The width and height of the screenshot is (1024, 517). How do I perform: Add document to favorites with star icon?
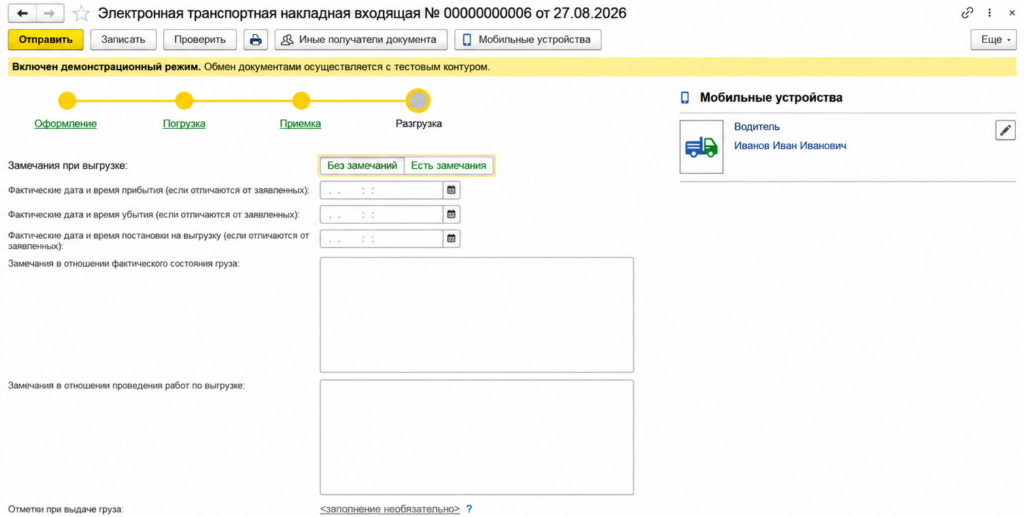[81, 13]
